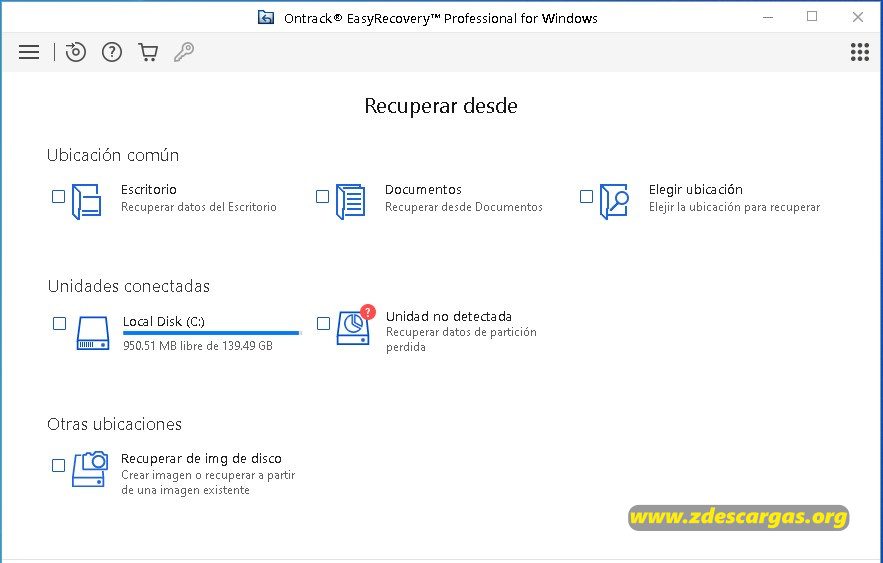Open the hamburger menu

click(29, 52)
